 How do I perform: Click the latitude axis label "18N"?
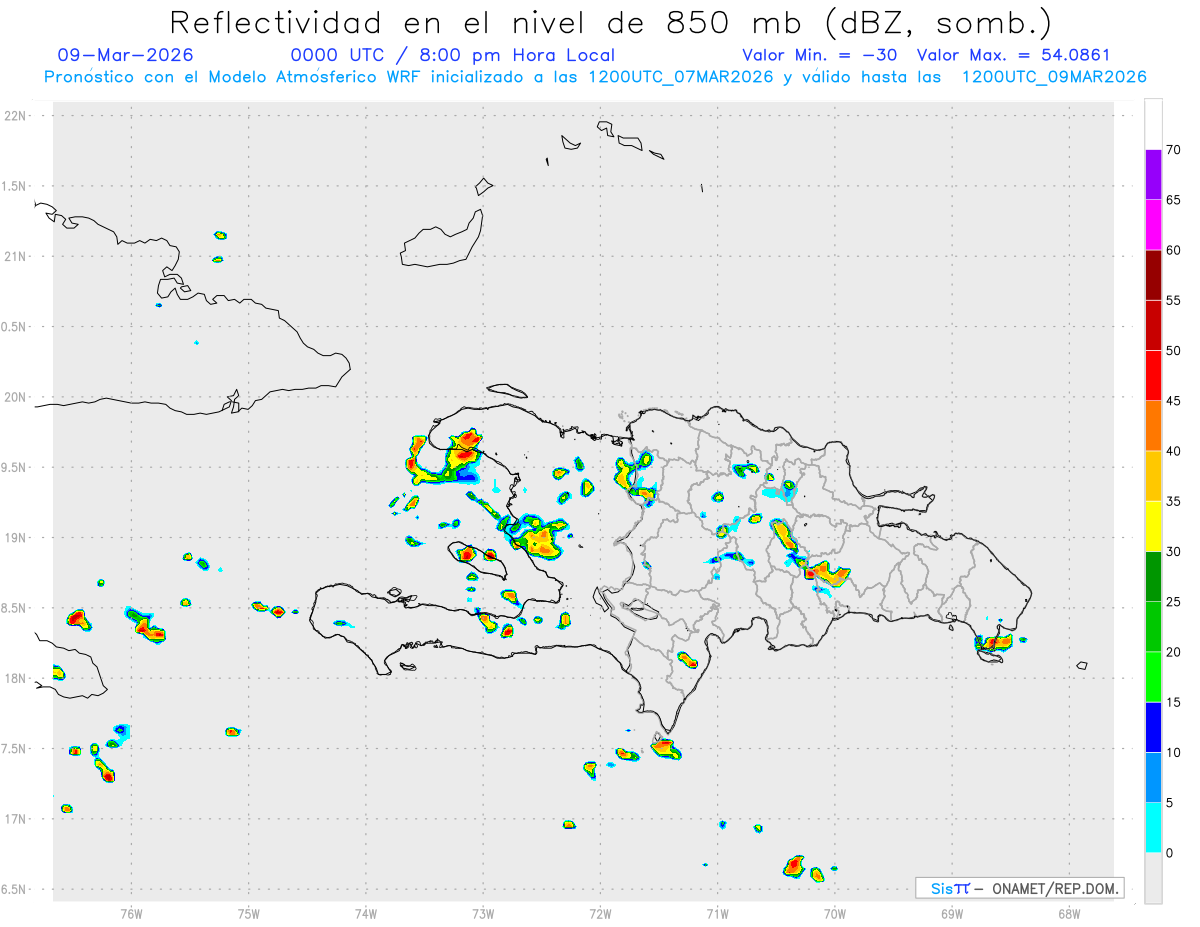15,678
